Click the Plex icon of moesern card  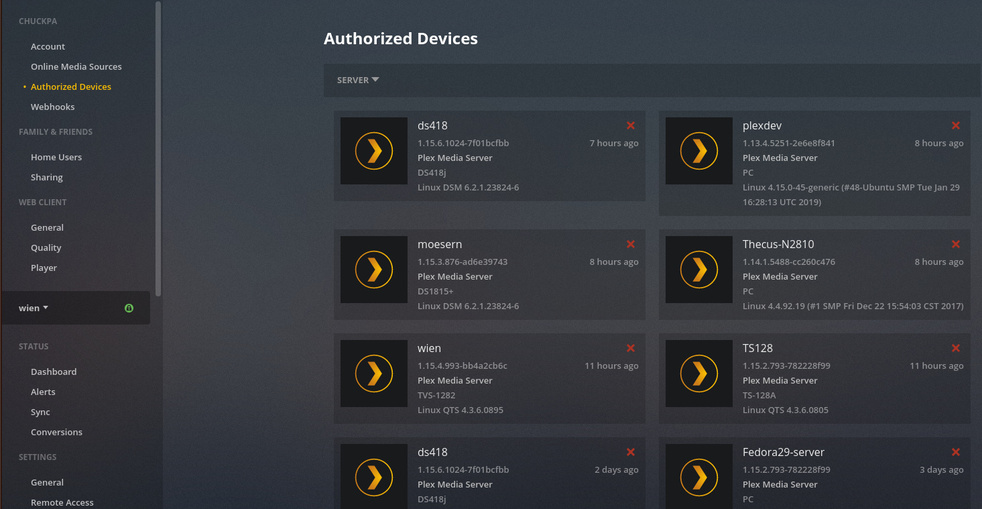tap(374, 270)
